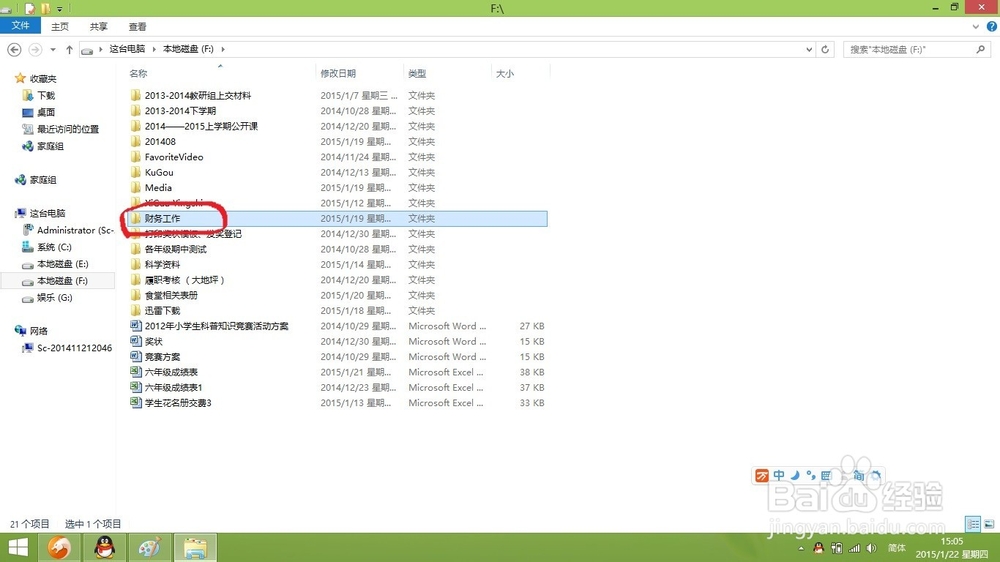Select the 2013-2014教研组上交材料 folder
The width and height of the screenshot is (1000, 562).
coord(198,95)
